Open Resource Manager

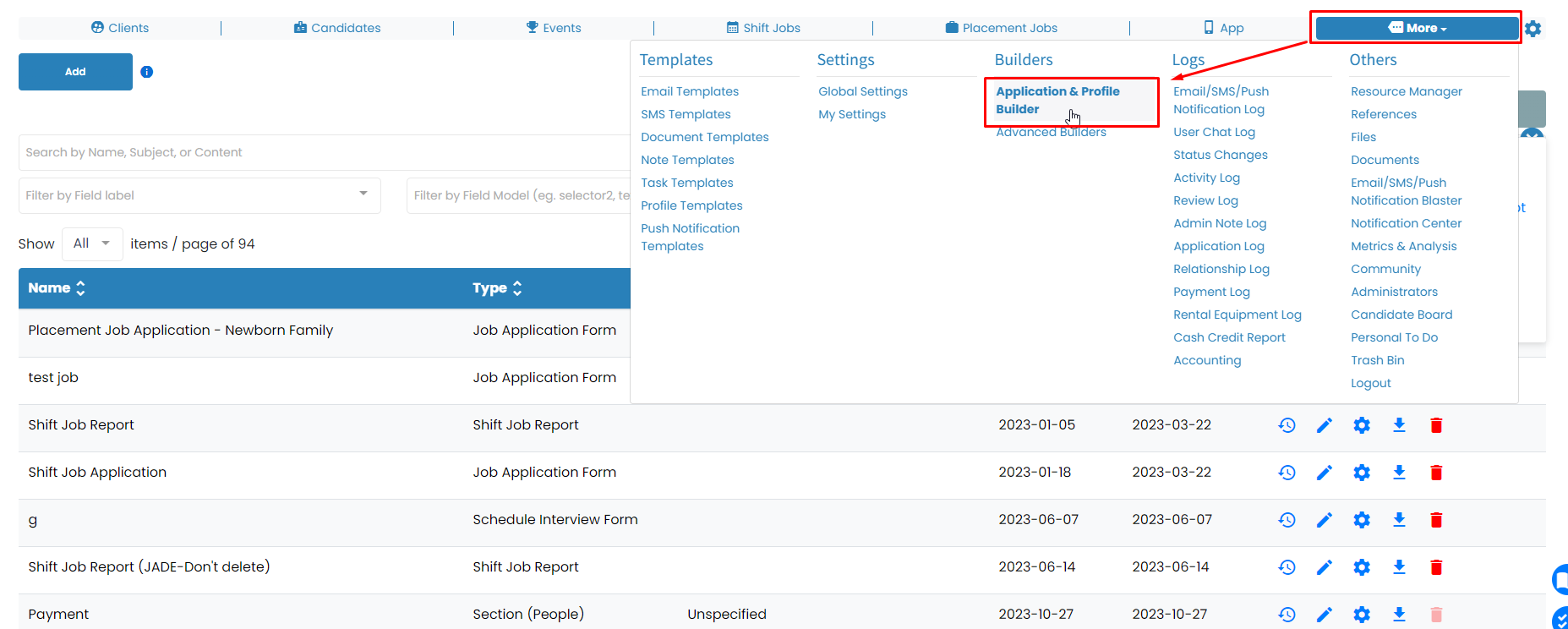(x=1407, y=91)
